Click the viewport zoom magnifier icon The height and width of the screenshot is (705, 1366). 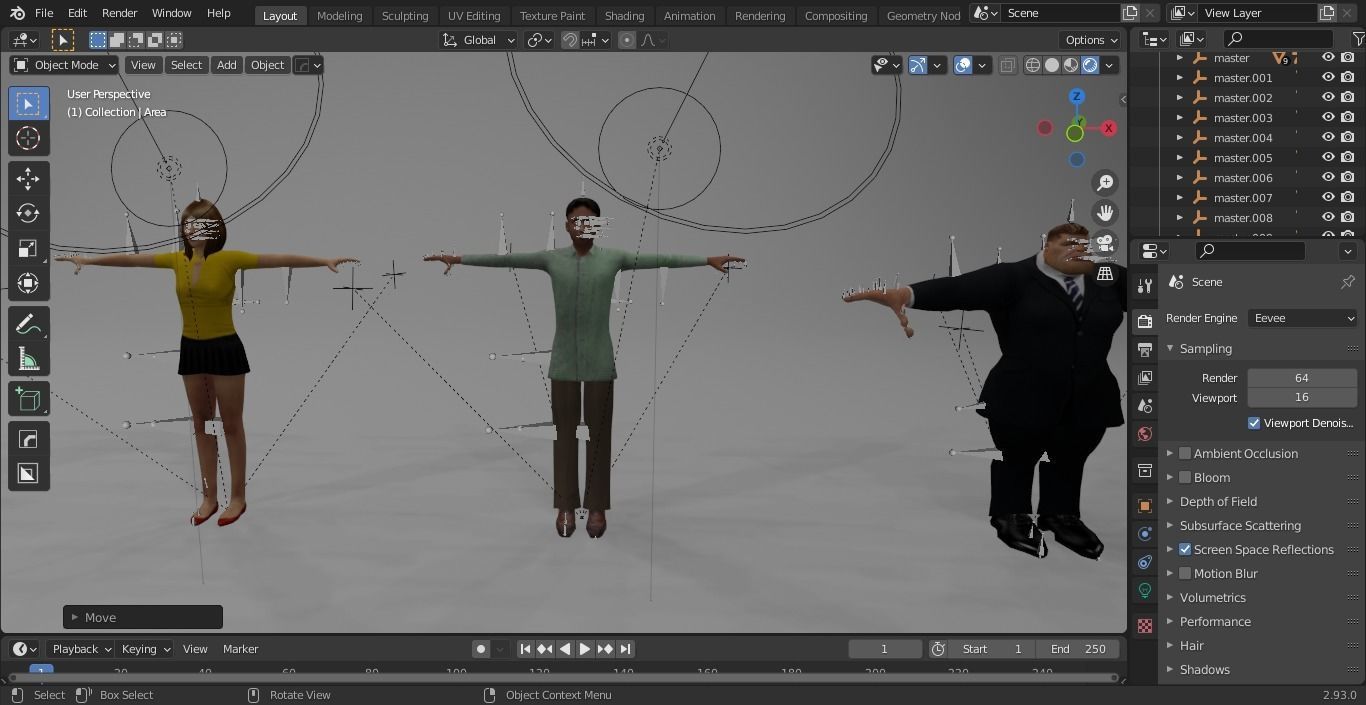1105,182
